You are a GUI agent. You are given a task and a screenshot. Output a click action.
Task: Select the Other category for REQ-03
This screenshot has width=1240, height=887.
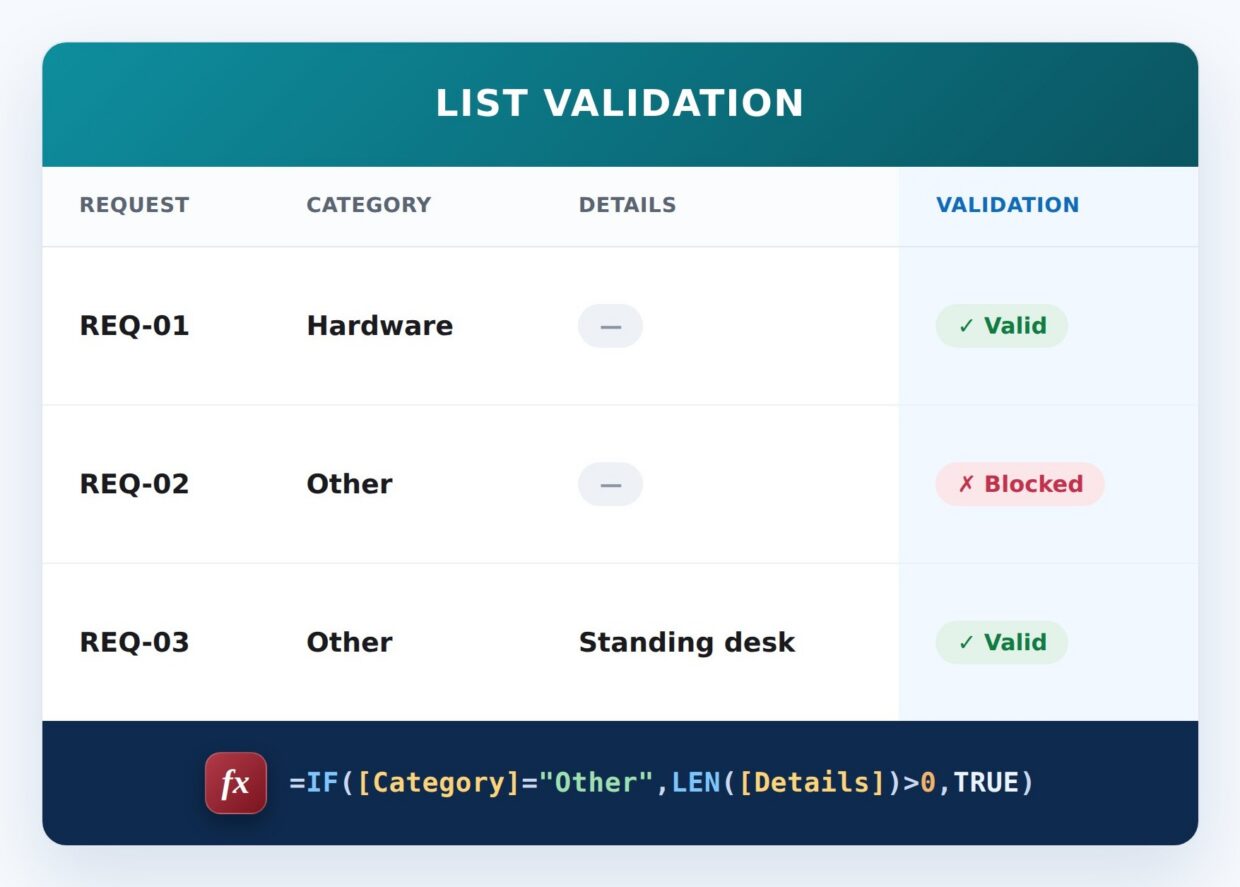(x=349, y=642)
